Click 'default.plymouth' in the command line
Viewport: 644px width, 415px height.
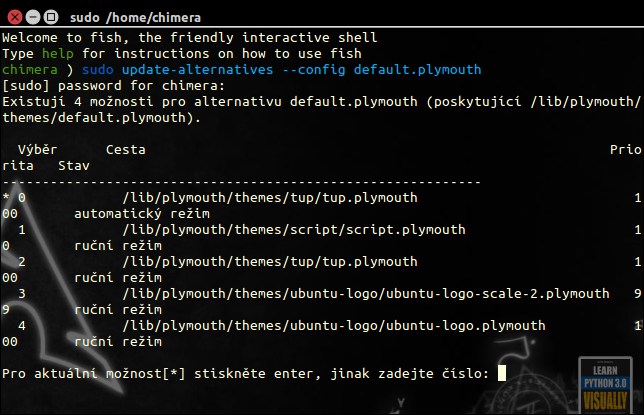(x=417, y=70)
